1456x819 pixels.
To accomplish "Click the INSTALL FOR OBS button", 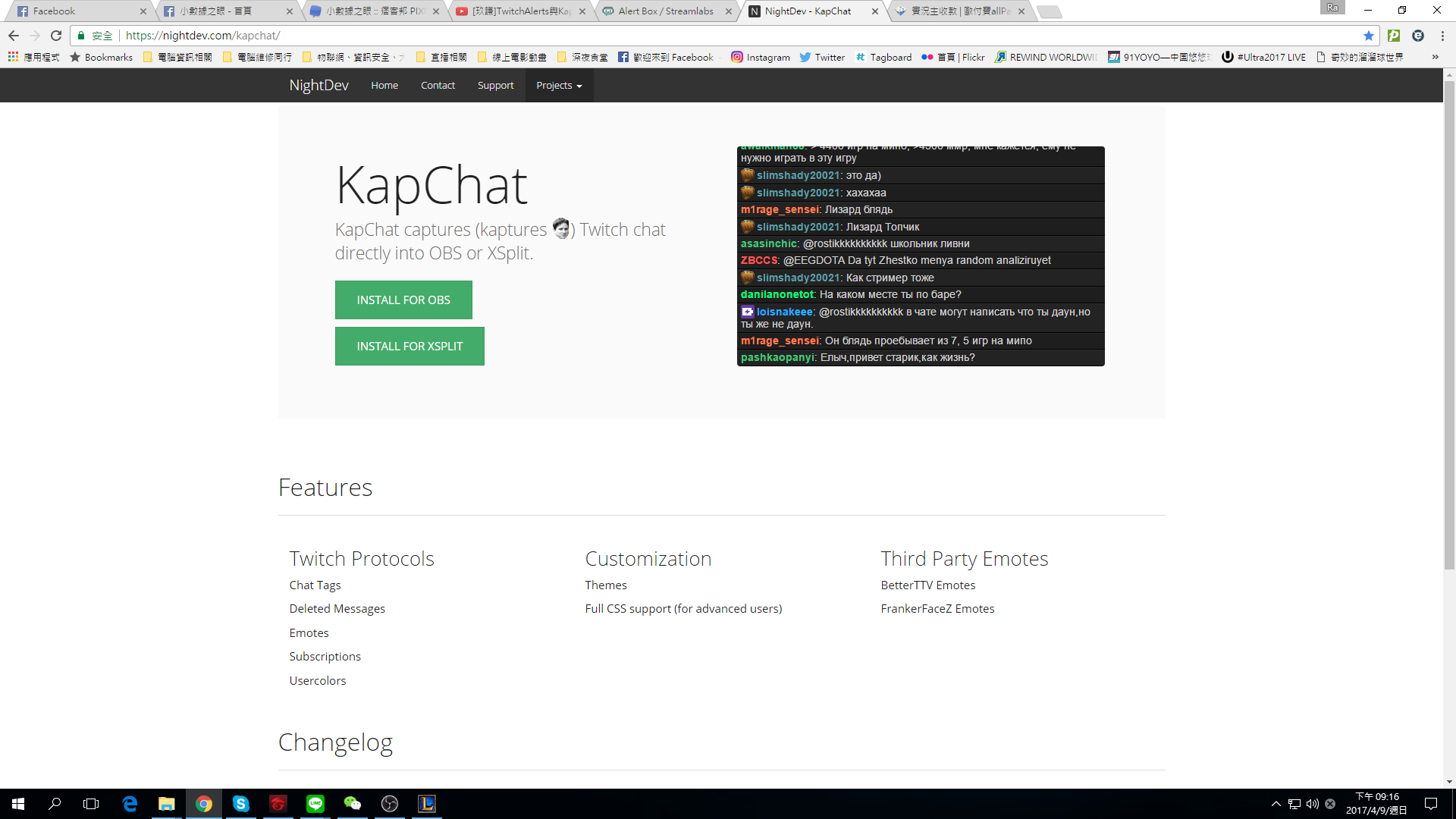I will (x=403, y=300).
